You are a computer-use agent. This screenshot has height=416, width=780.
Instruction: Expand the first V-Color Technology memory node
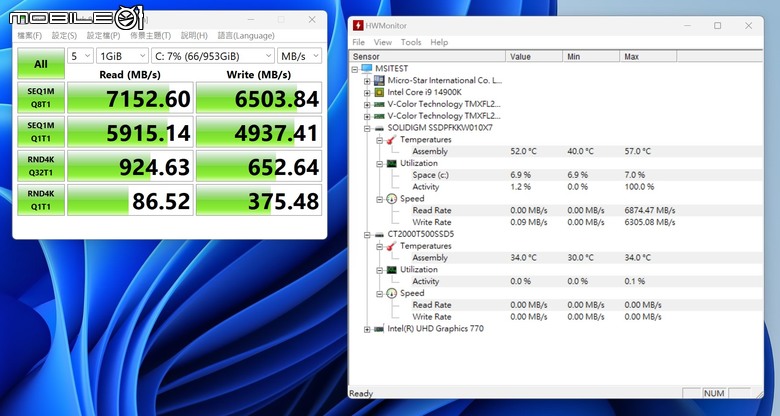[x=367, y=104]
